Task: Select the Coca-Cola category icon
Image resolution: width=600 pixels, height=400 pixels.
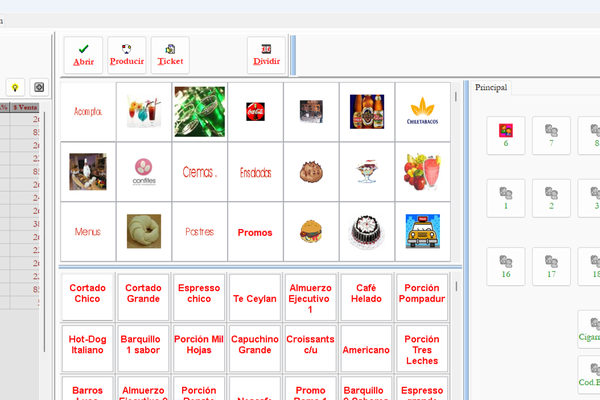Action: pos(255,112)
